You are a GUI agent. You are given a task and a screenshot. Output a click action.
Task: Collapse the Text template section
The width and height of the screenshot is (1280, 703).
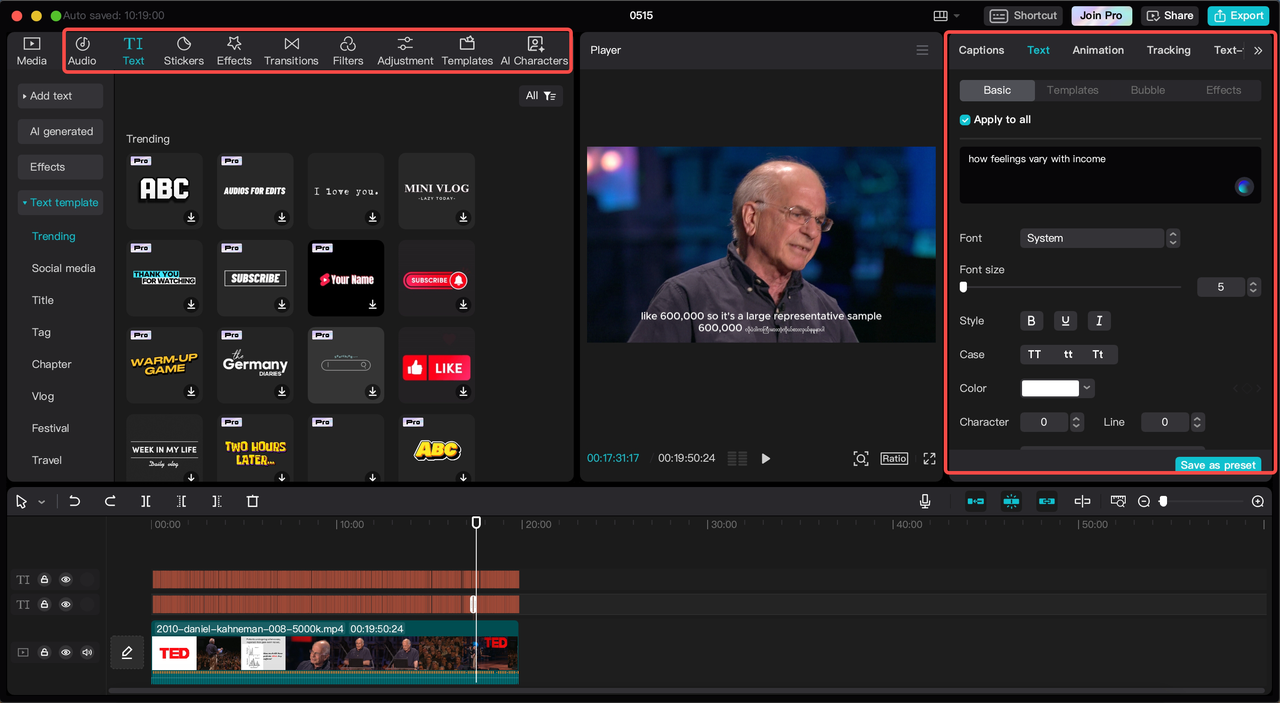coord(60,203)
